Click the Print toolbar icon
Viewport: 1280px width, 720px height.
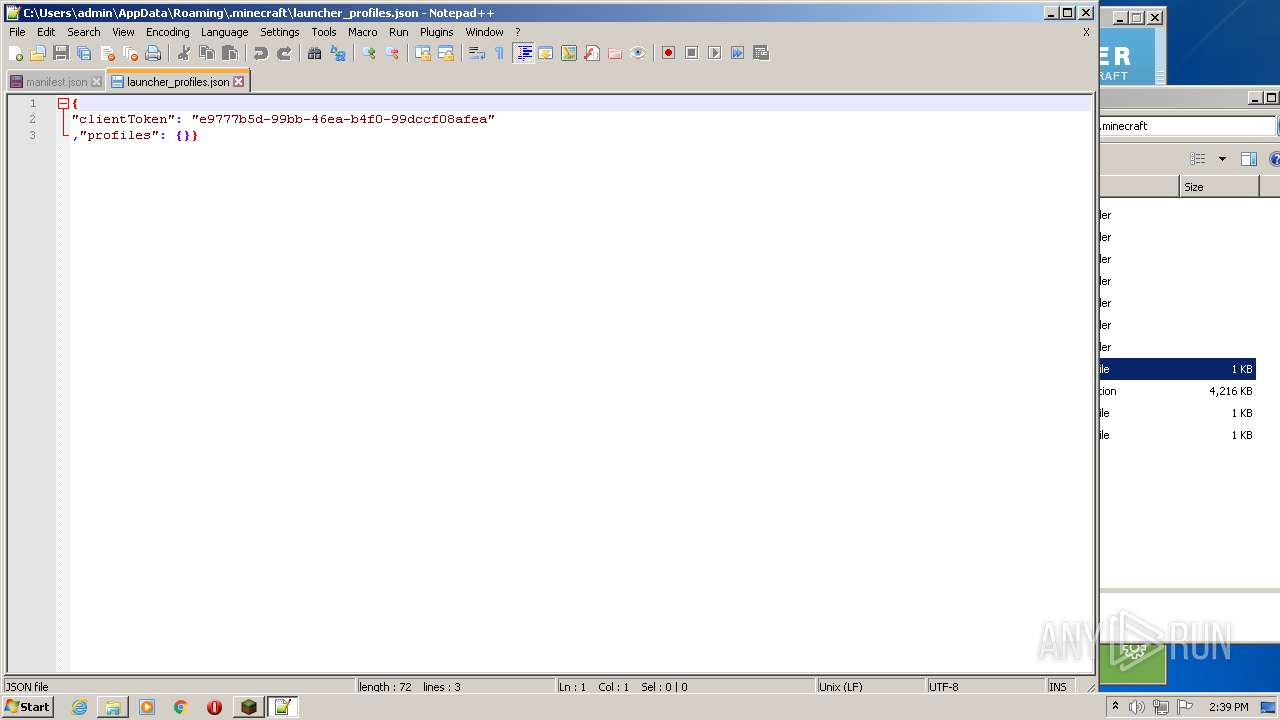click(x=153, y=53)
